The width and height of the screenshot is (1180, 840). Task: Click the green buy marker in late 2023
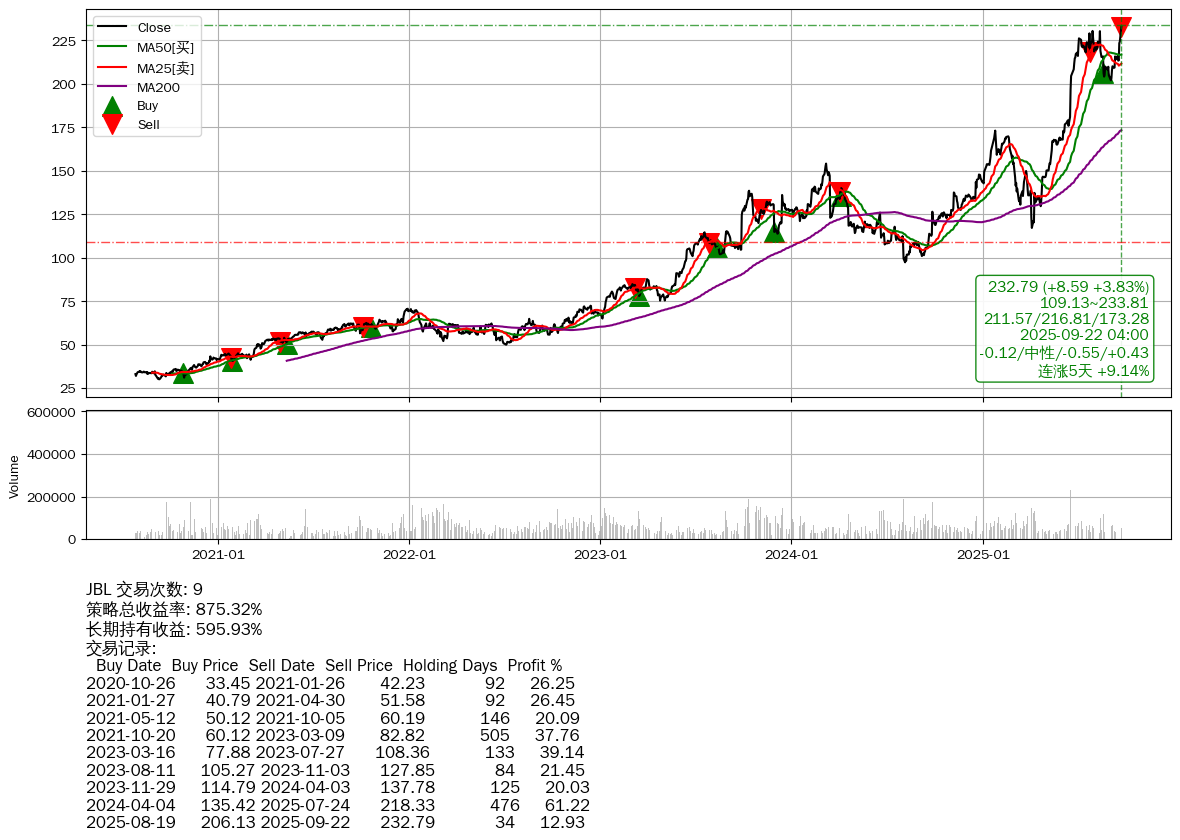(774, 232)
